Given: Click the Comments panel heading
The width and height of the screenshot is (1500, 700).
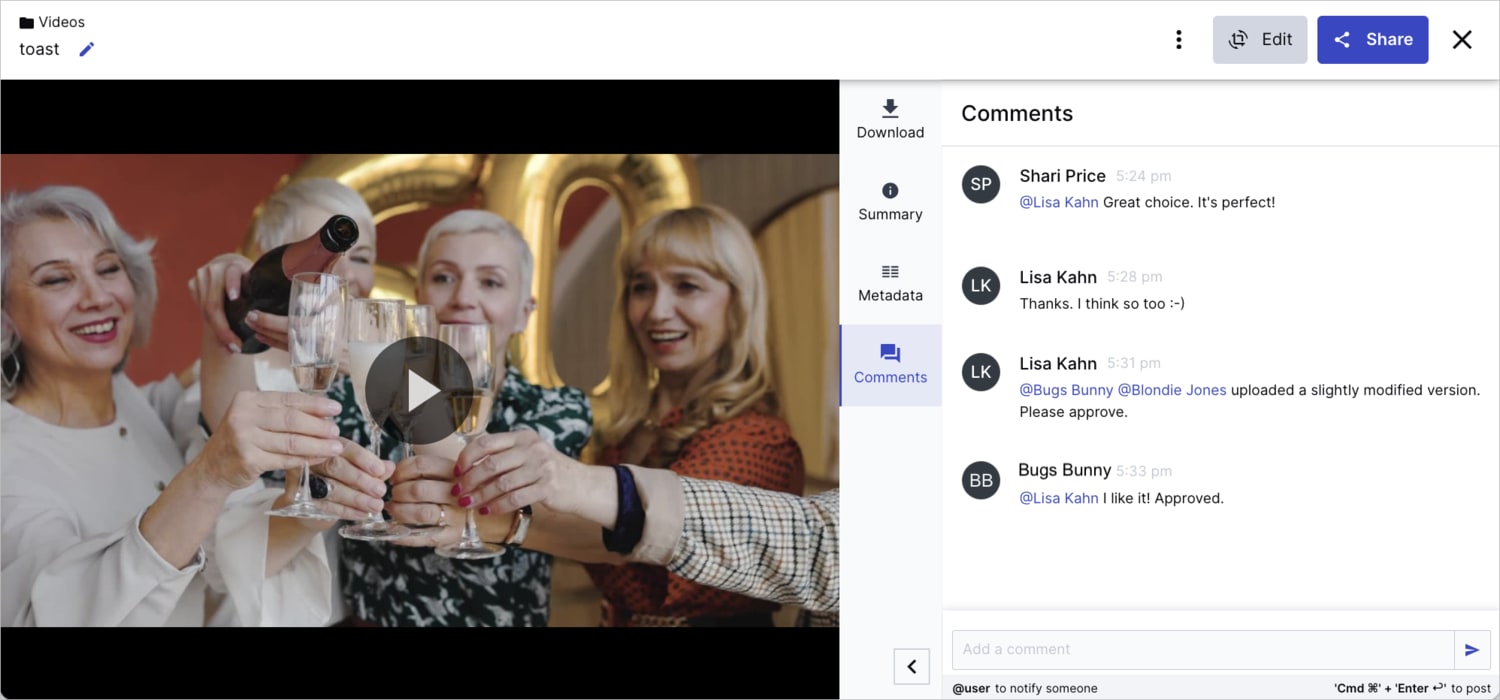Looking at the screenshot, I should pyautogui.click(x=1017, y=113).
